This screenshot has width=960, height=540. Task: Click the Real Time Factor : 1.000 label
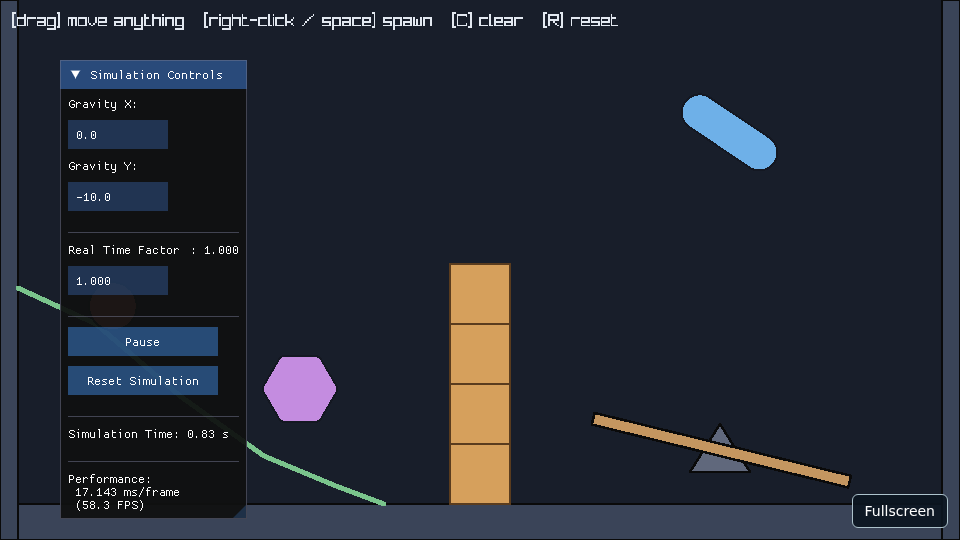(x=153, y=250)
